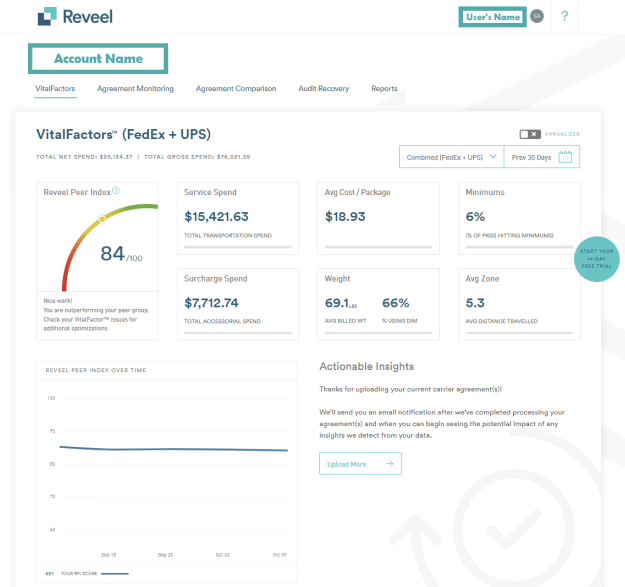Click the Upload More button
Image resolution: width=625 pixels, height=587 pixels.
pos(360,463)
